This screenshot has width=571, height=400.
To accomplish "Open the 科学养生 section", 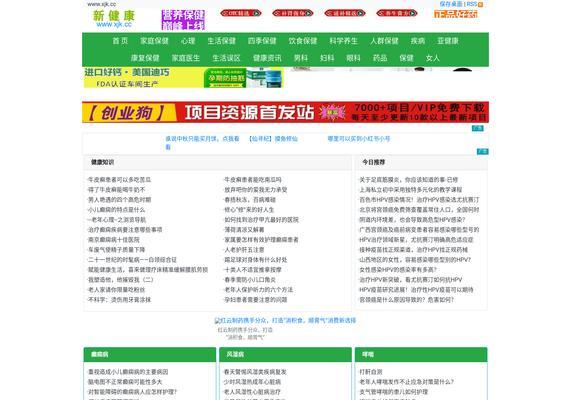I will click(344, 41).
